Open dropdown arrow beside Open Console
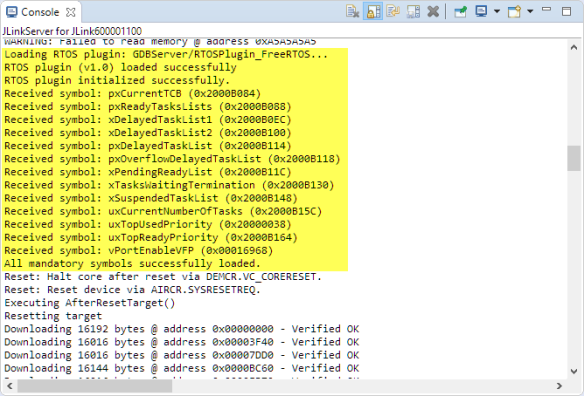584x396 pixels. [530, 11]
